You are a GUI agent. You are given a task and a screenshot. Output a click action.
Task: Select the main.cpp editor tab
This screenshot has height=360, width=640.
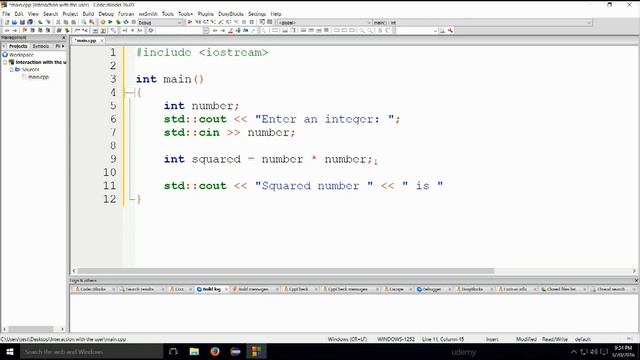[86, 40]
